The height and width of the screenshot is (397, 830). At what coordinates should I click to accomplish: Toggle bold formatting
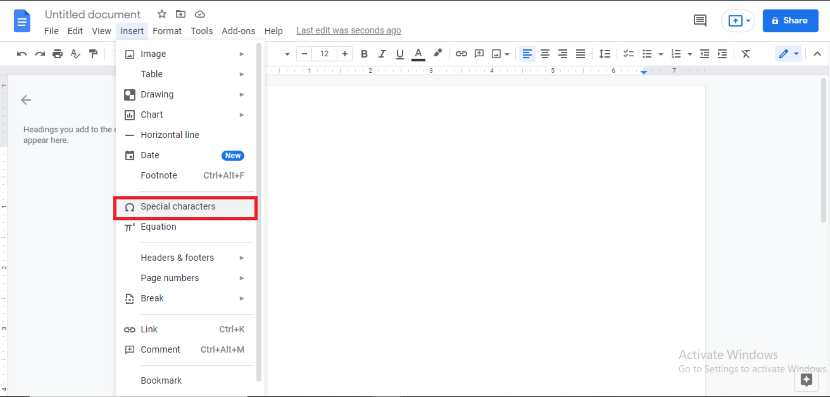coord(364,53)
